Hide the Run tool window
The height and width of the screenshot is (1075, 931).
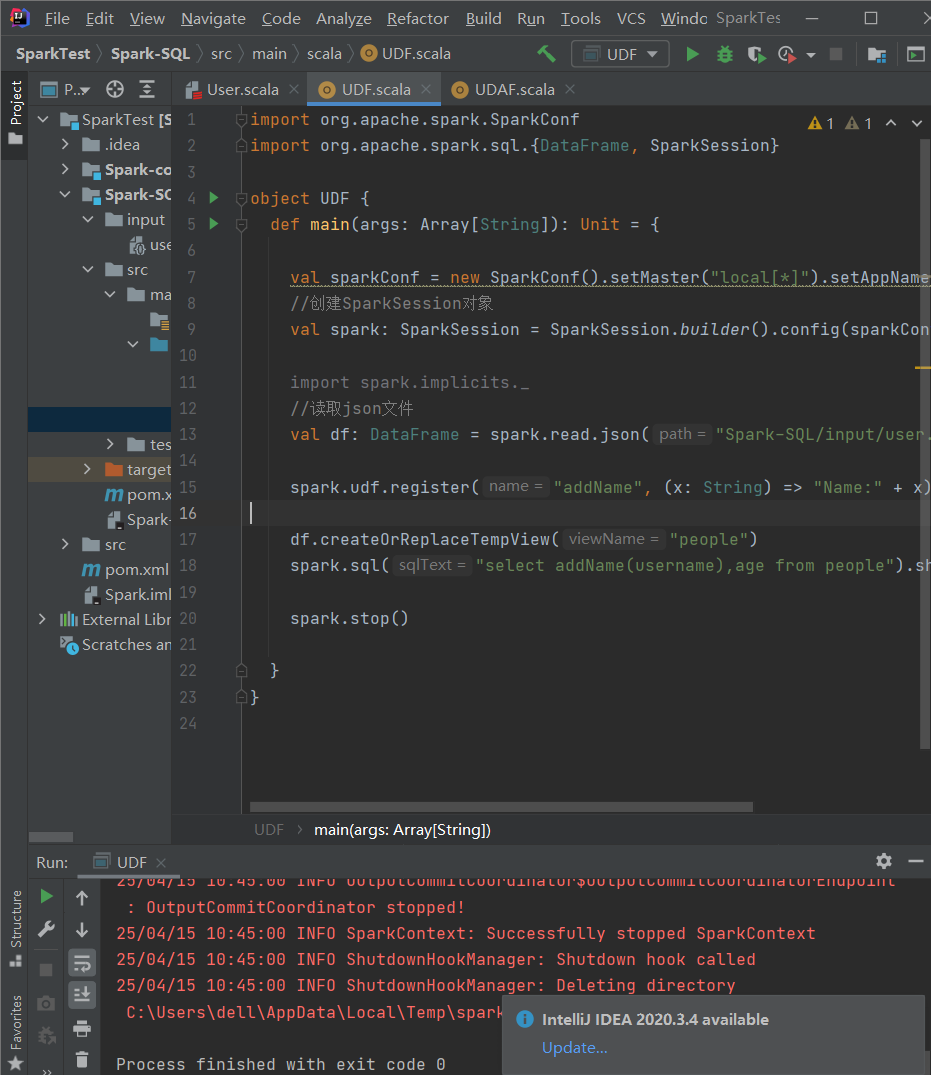pyautogui.click(x=916, y=861)
